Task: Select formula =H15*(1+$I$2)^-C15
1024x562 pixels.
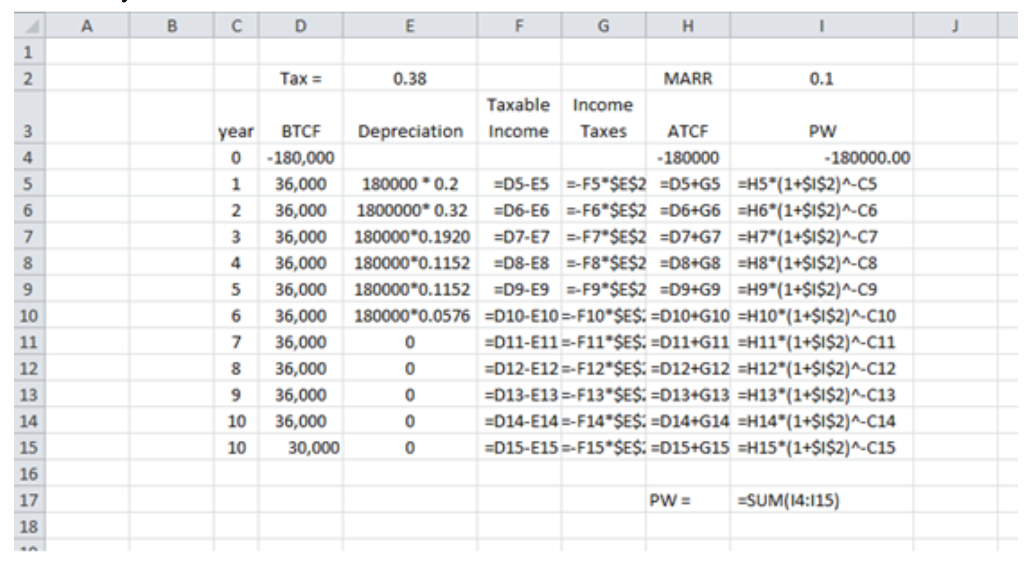Action: point(821,447)
